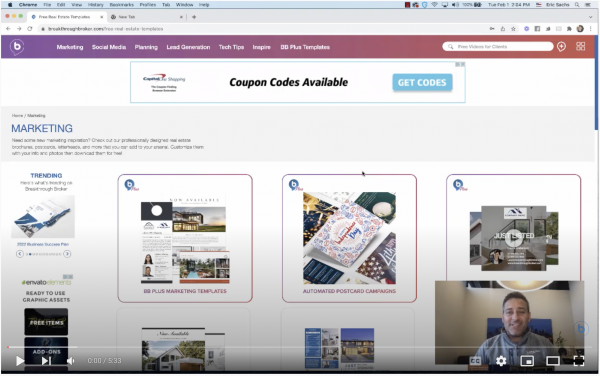Expand the Chrome tab search chevron
This screenshot has height=376, width=600.
pyautogui.click(x=591, y=17)
